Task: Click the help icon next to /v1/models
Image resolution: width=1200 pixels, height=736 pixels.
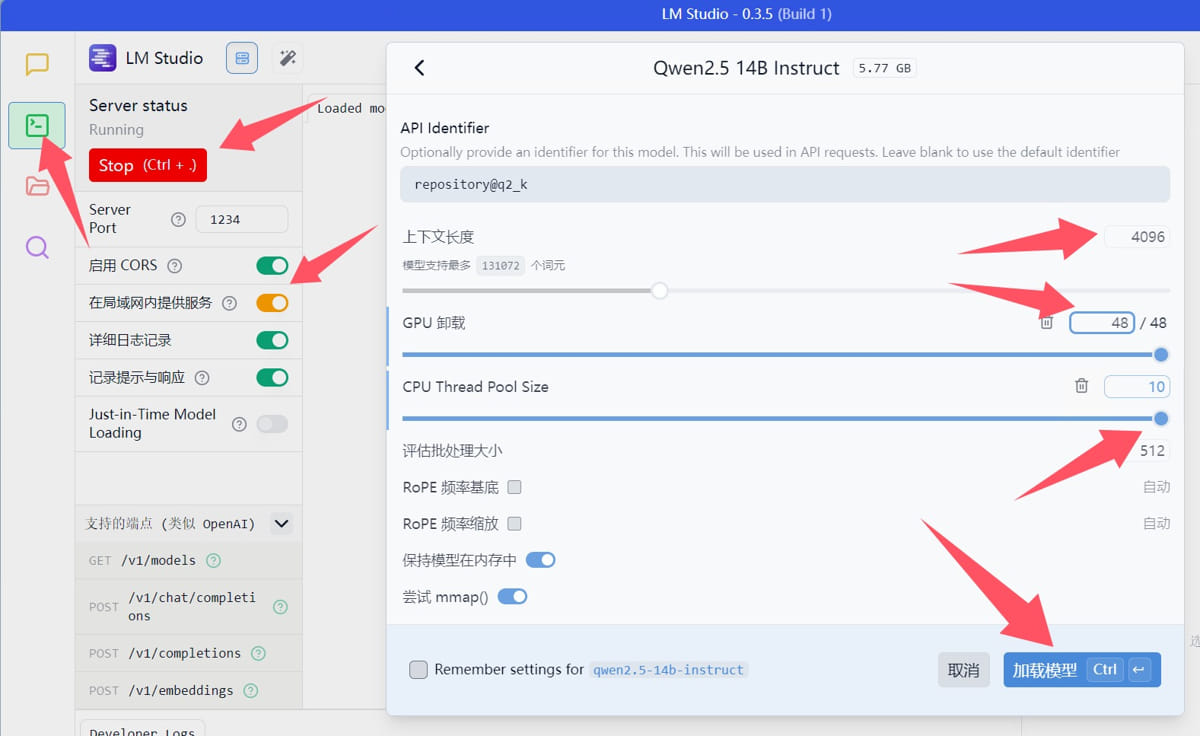Action: (213, 561)
